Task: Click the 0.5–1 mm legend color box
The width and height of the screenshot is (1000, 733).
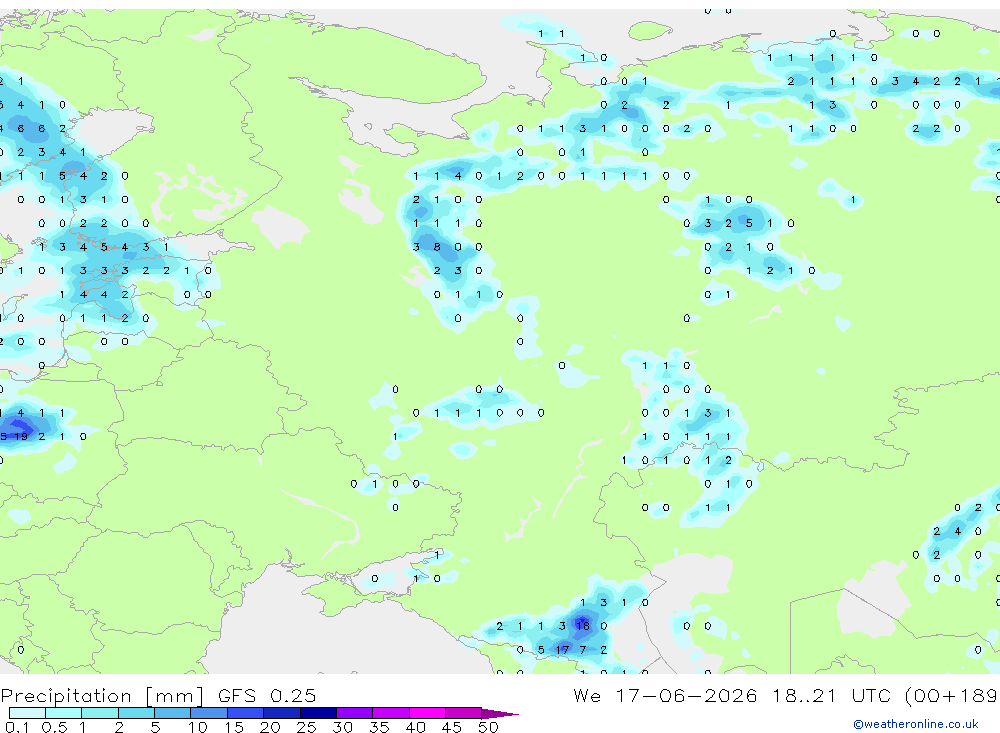Action: (64, 713)
